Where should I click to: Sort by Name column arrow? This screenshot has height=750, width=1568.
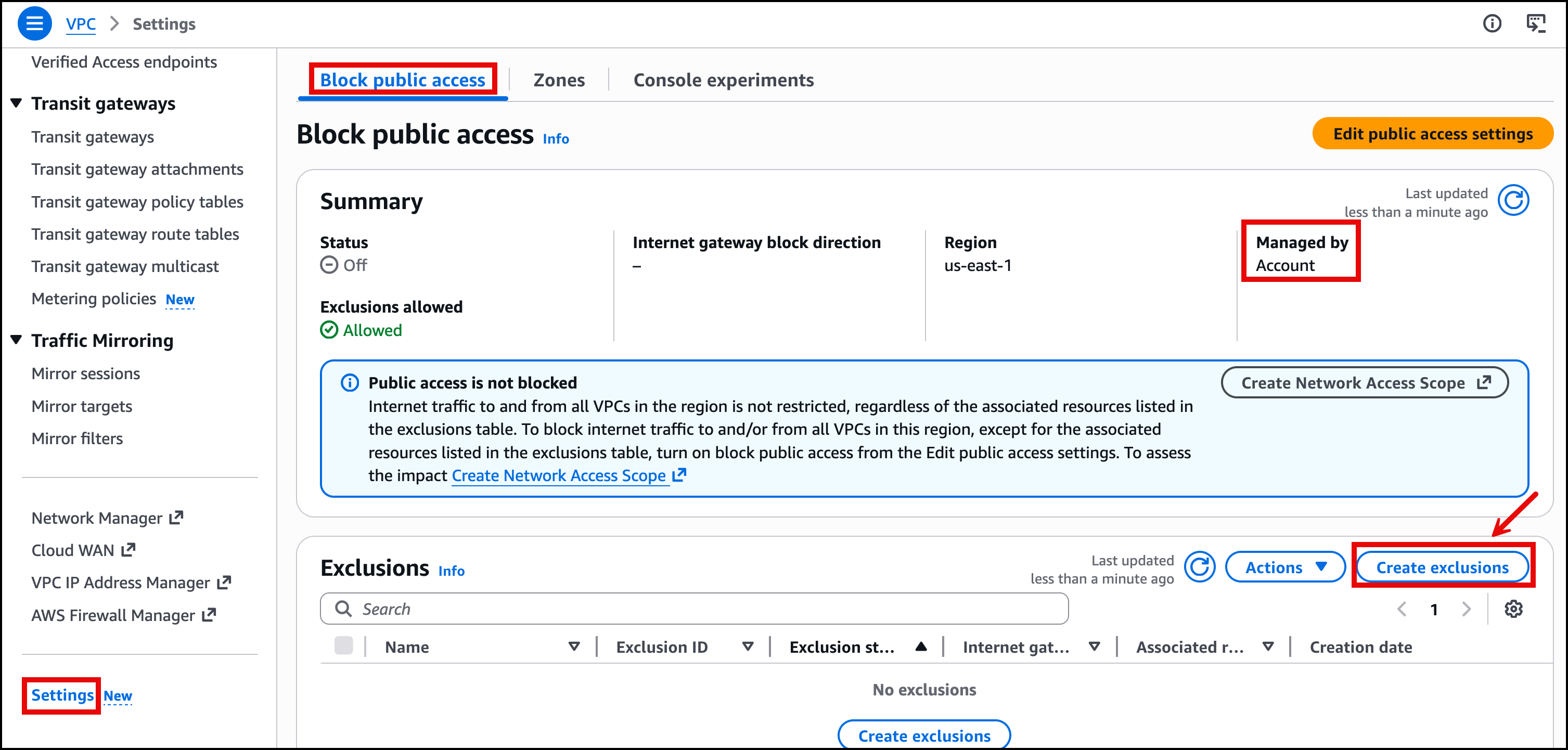(x=573, y=646)
